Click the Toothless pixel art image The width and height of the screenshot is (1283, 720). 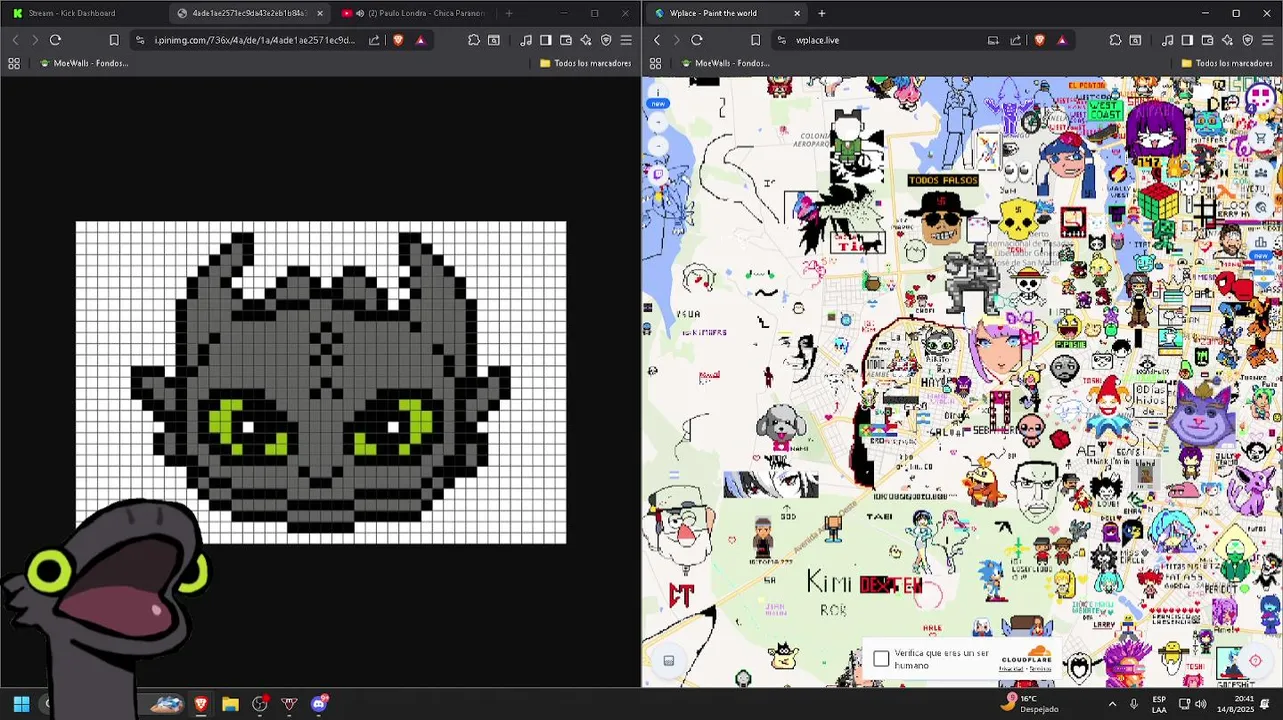[321, 382]
